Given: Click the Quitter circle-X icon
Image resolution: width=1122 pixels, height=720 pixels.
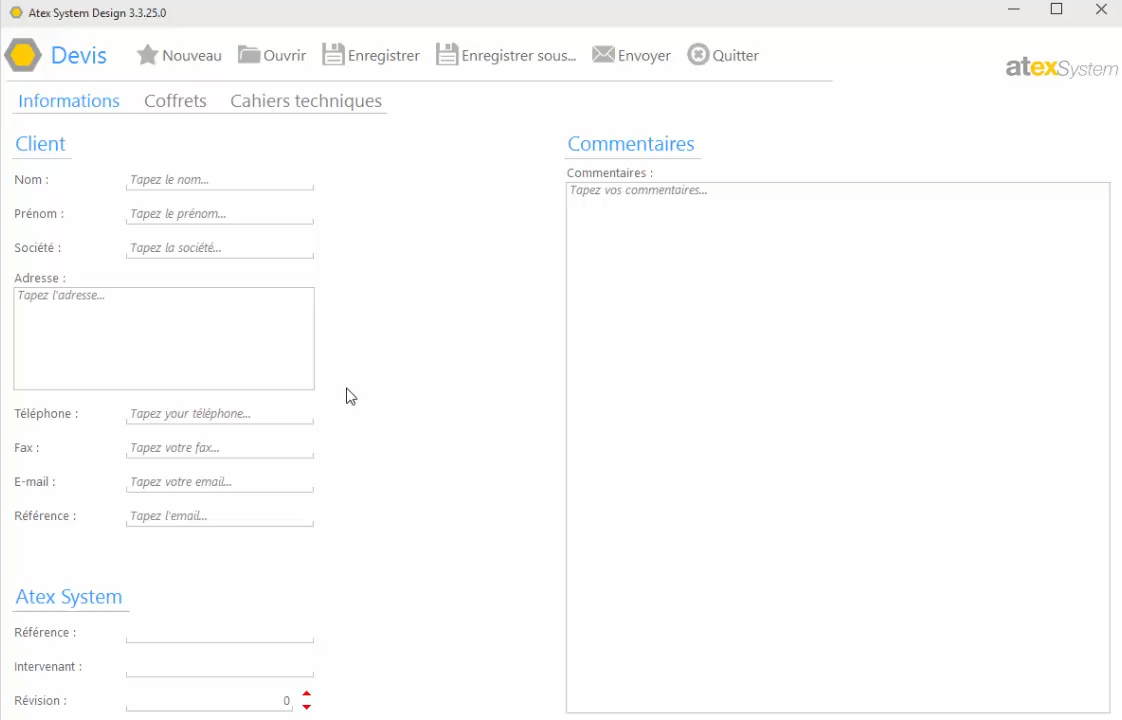Looking at the screenshot, I should (x=698, y=55).
